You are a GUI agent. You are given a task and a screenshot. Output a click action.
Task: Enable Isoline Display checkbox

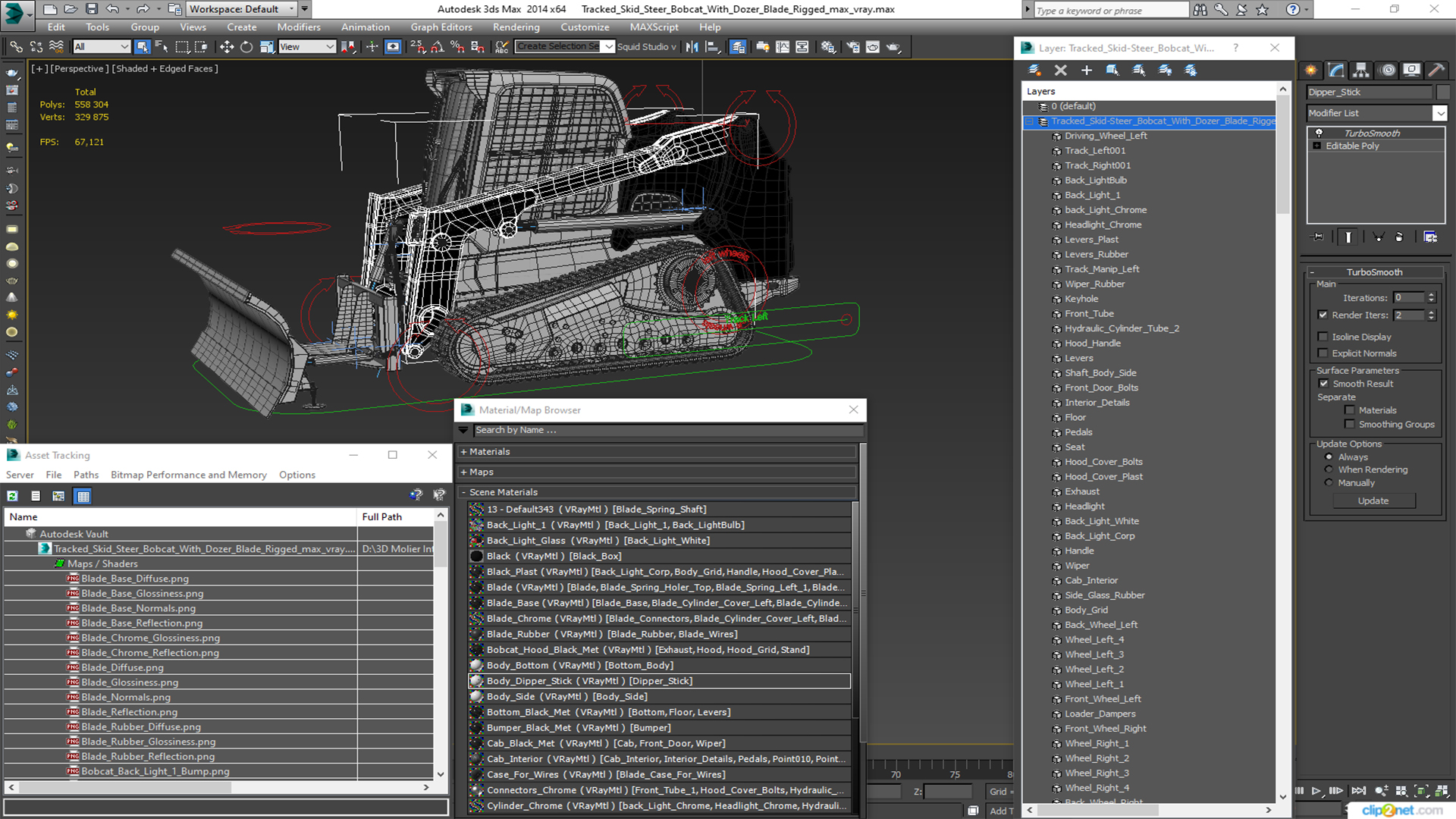[x=1323, y=337]
